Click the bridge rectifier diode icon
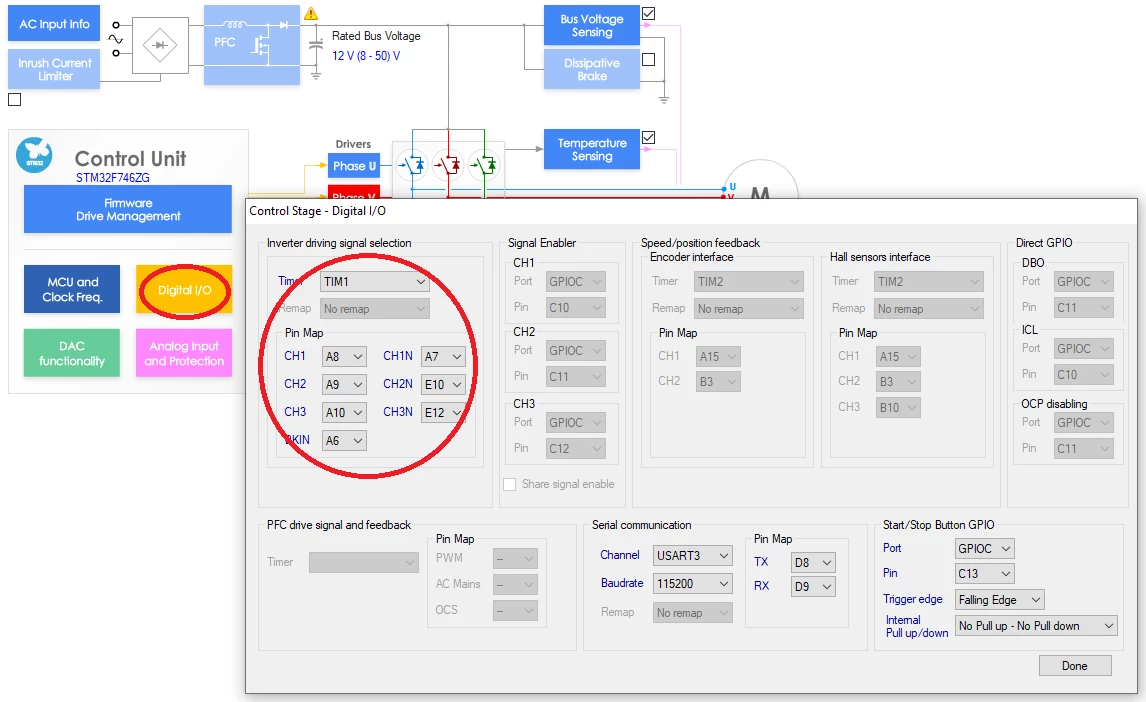 click(x=160, y=45)
